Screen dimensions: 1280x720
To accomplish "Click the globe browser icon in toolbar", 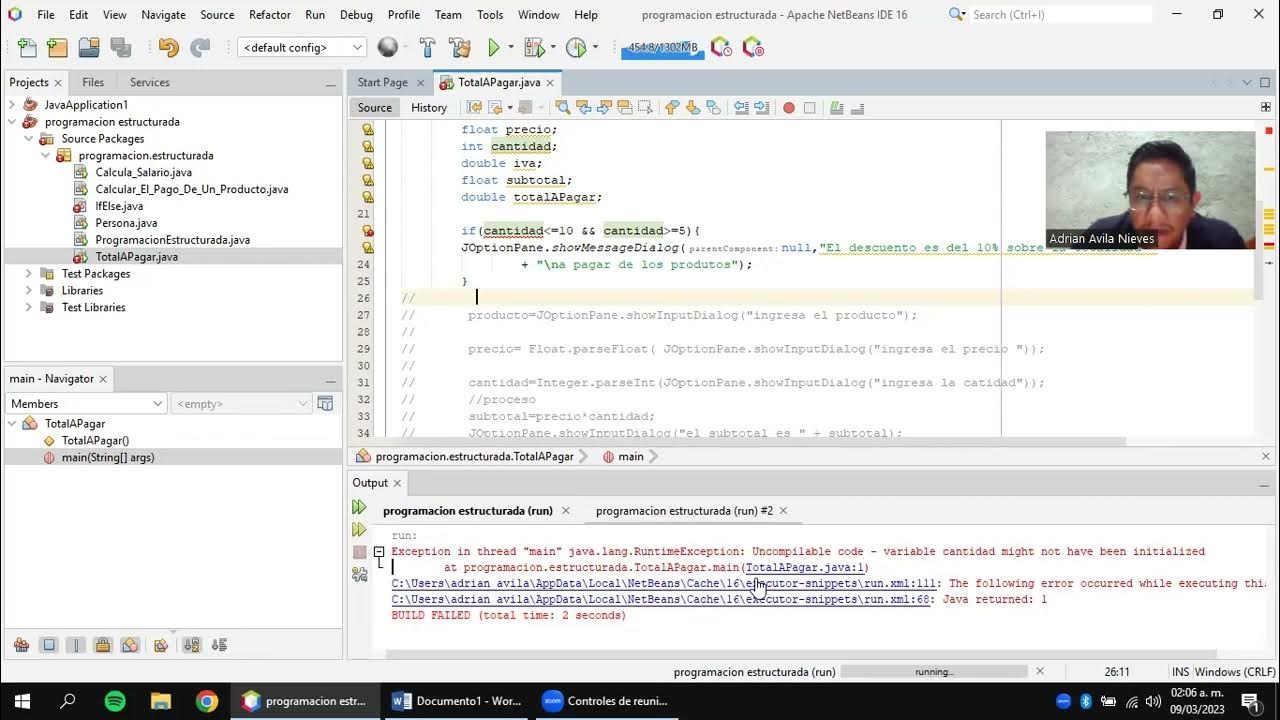I will coord(388,47).
